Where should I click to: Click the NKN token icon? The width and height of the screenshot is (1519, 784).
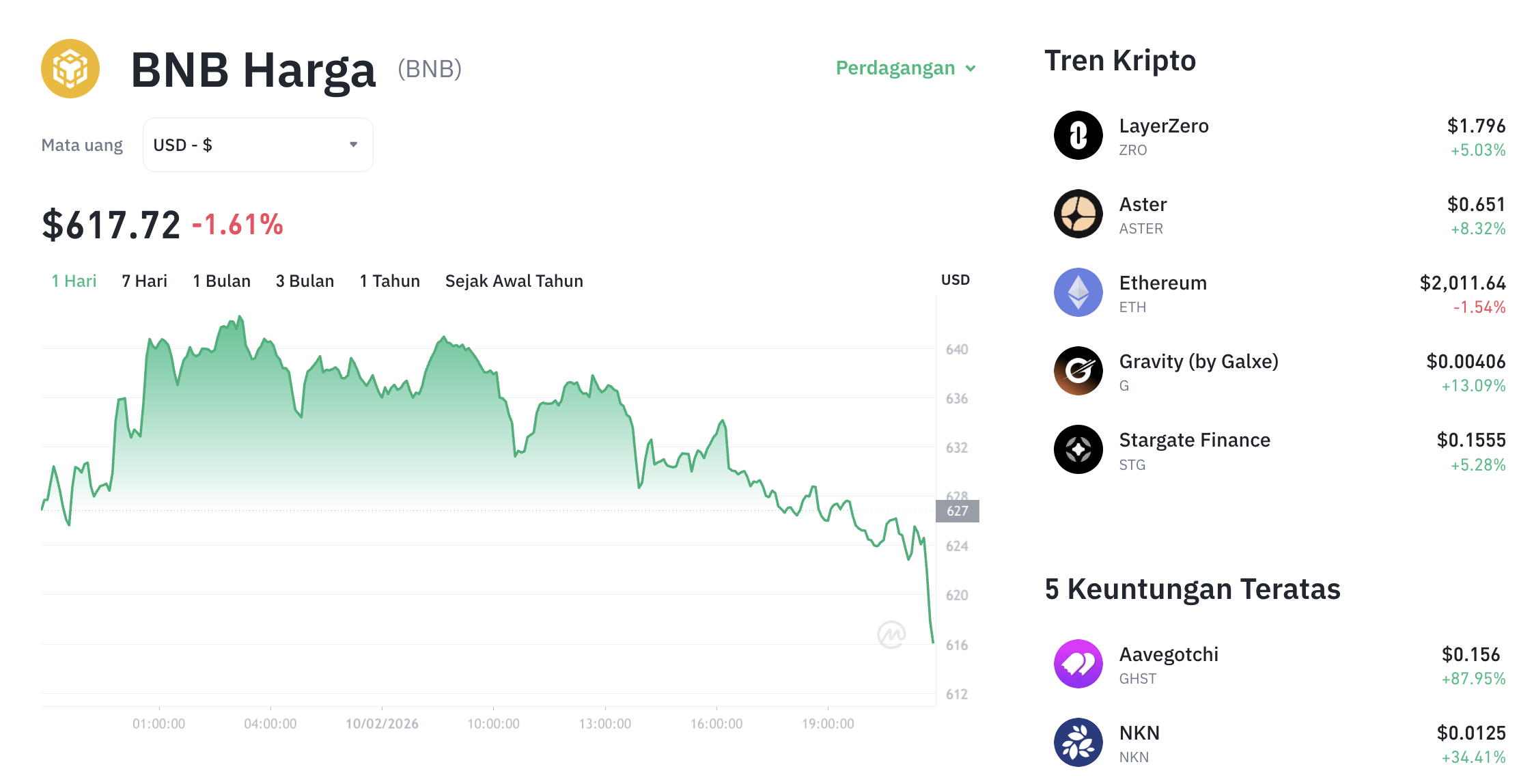(x=1078, y=742)
